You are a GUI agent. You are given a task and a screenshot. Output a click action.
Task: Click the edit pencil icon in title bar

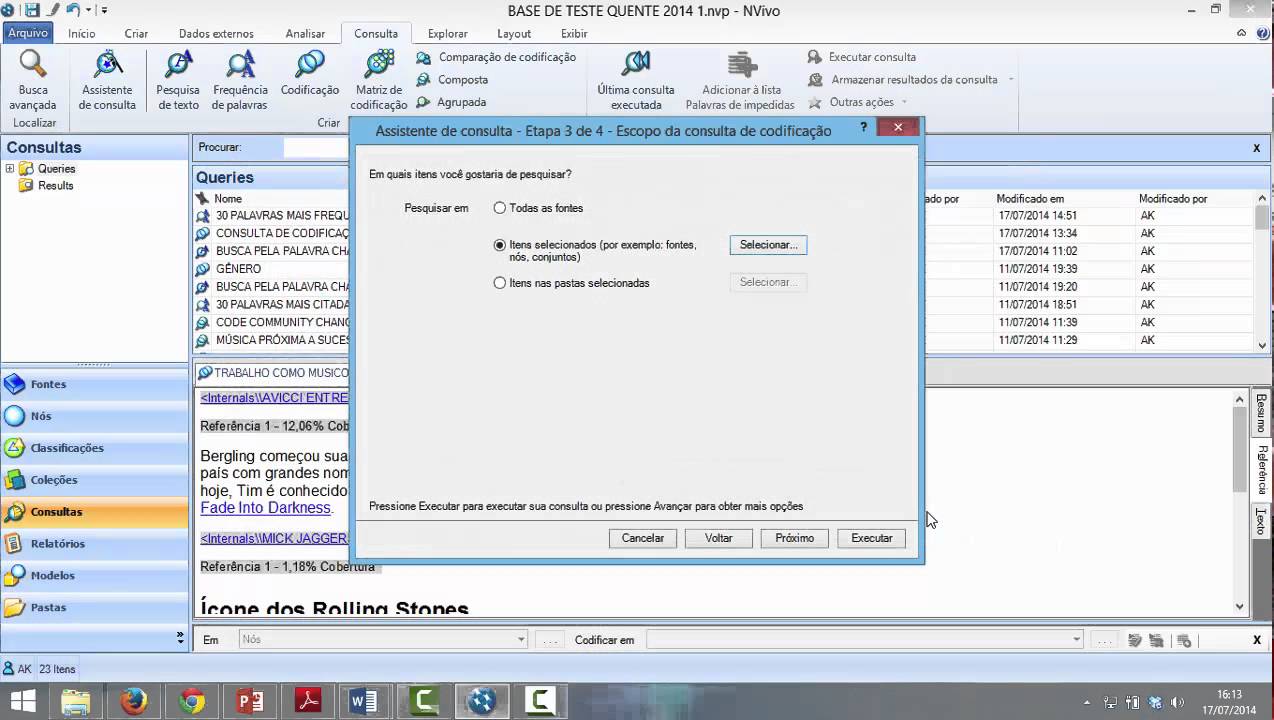point(52,10)
